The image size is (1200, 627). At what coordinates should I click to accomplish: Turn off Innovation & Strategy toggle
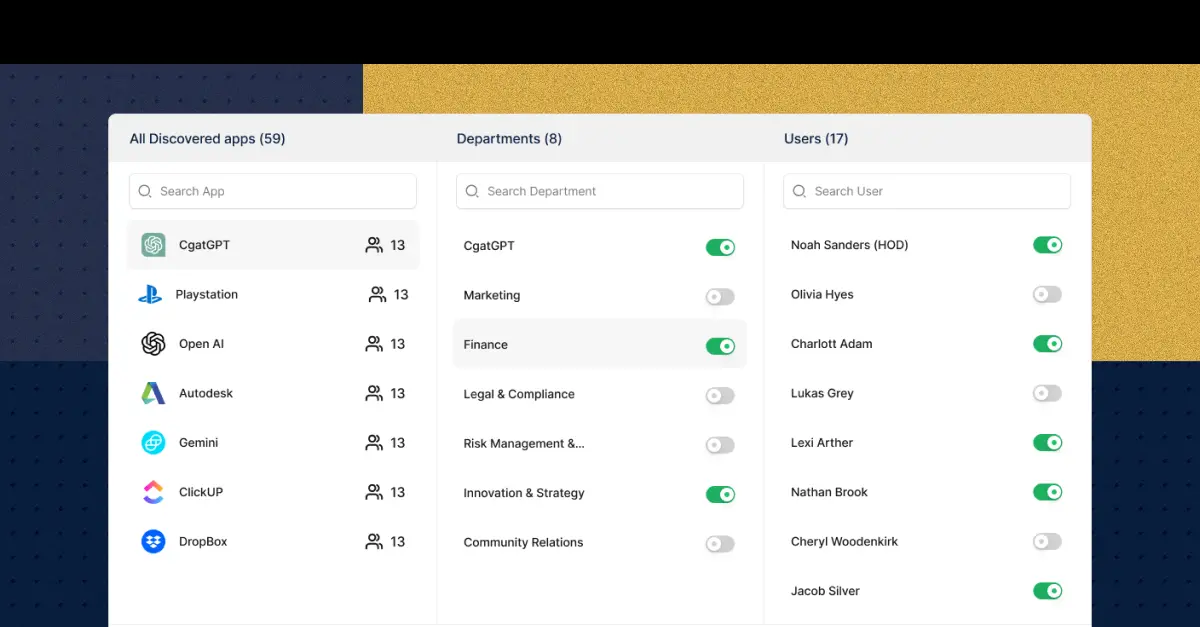coord(720,494)
